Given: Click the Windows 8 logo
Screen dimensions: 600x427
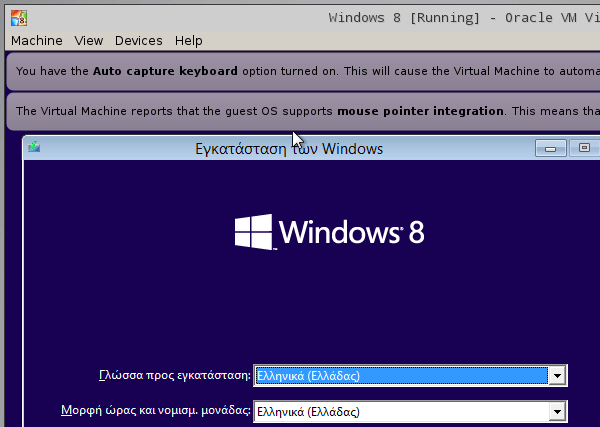Looking at the screenshot, I should click(x=329, y=232).
